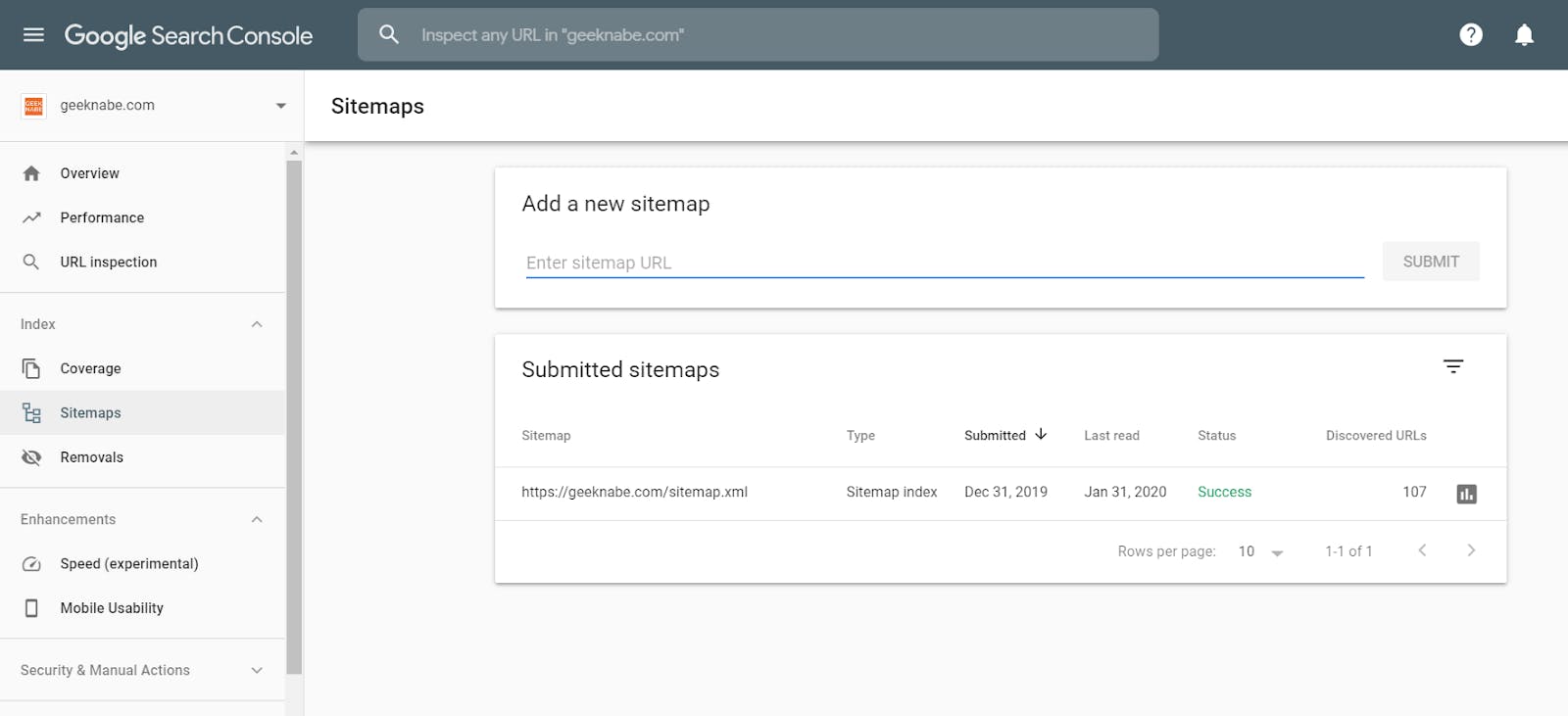This screenshot has width=1568, height=716.
Task: Sort table by Discovered URLs column header
Action: point(1376,436)
